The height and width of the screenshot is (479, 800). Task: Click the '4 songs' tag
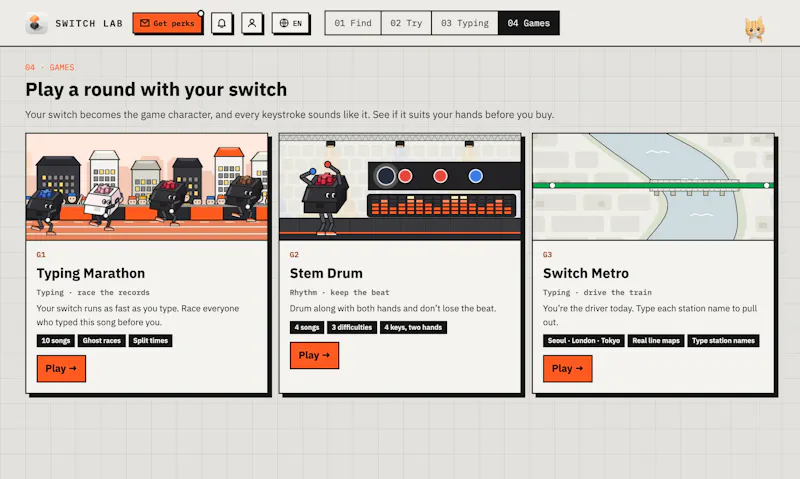pos(307,327)
